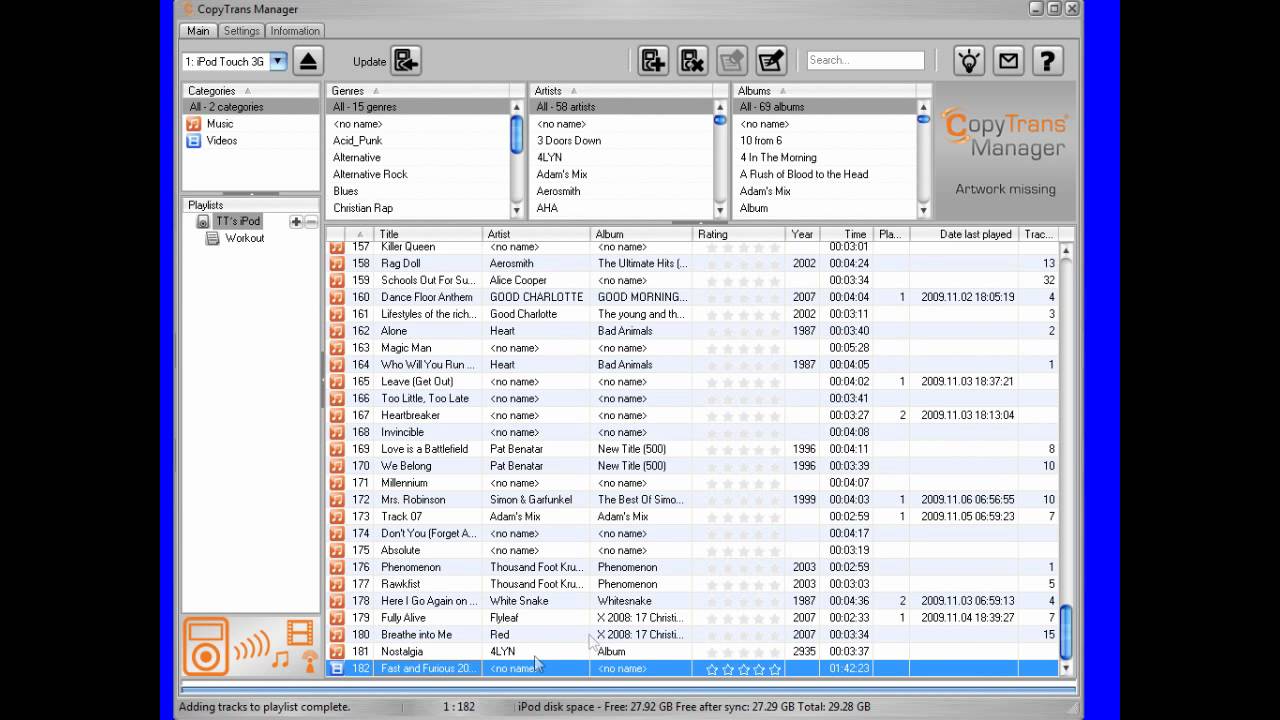Click the music icon for Heartbreaker
The height and width of the screenshot is (720, 1280).
tap(337, 415)
